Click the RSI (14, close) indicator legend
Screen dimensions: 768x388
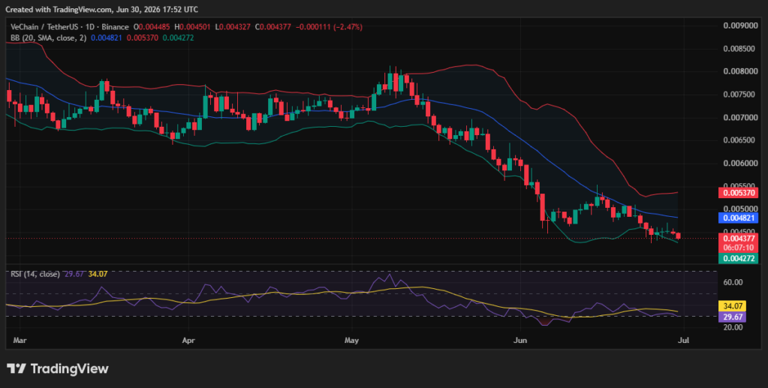(35, 274)
